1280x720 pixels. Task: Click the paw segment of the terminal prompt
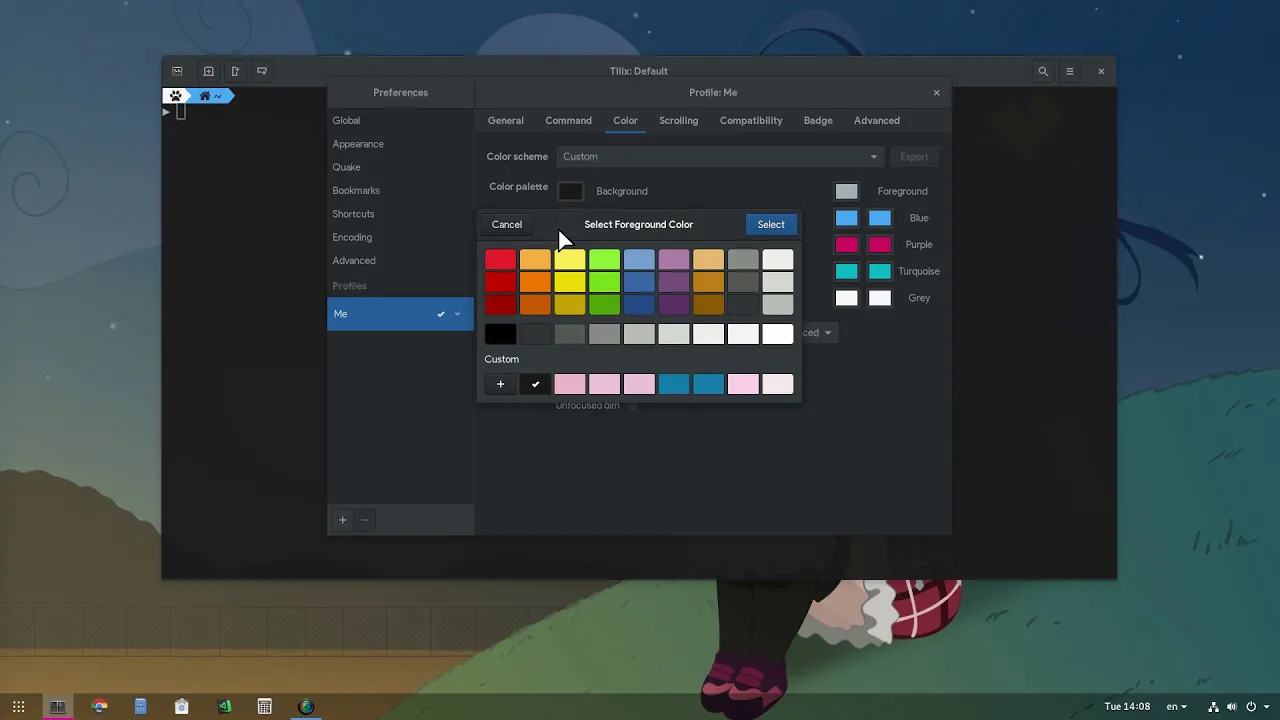tap(176, 96)
